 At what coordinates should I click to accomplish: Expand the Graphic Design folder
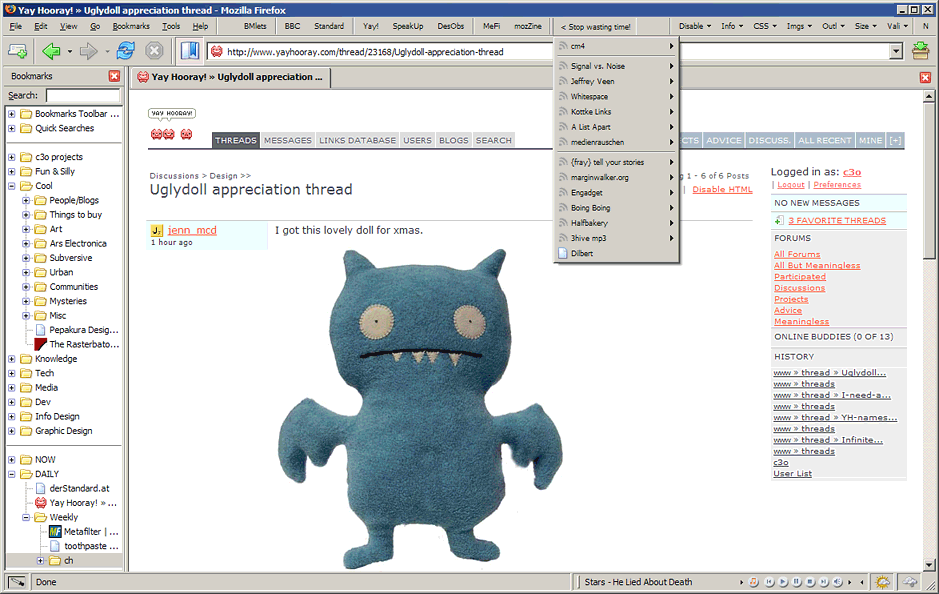11,431
